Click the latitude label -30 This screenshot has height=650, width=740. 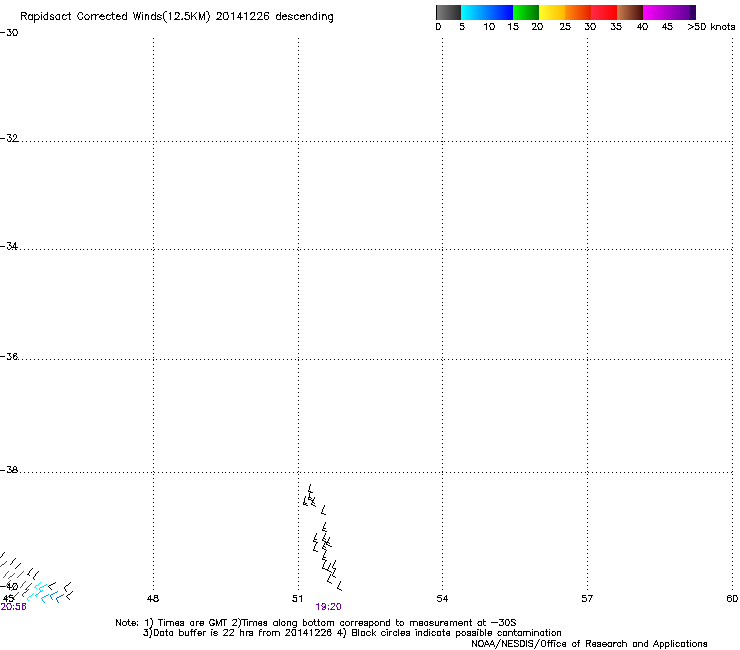point(9,33)
